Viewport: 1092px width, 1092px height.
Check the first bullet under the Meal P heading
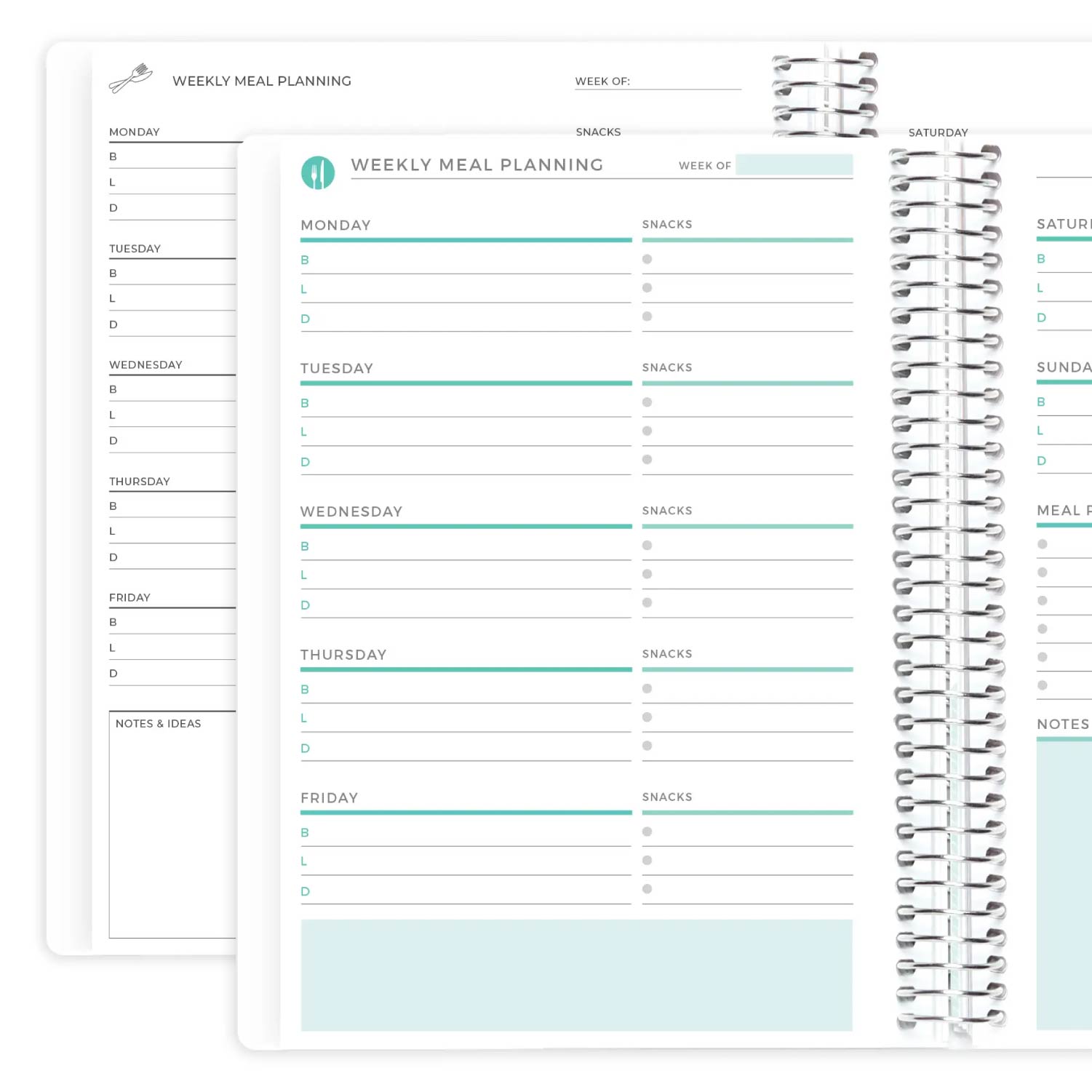tap(1043, 544)
